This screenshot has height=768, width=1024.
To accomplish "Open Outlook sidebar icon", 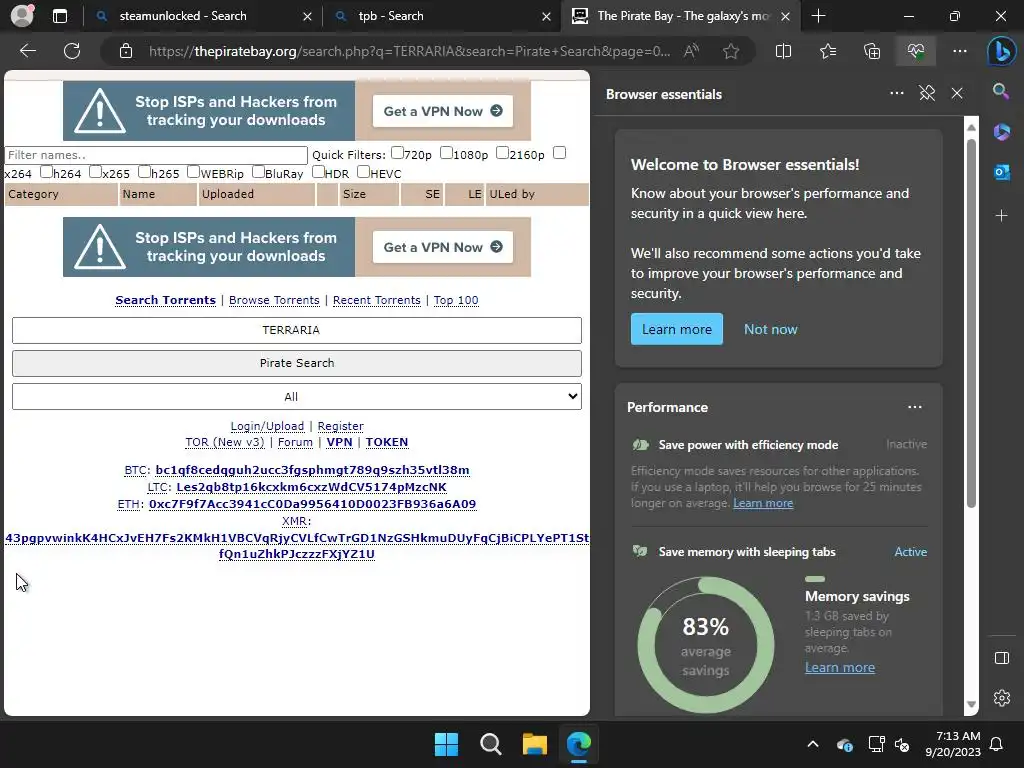I will pos(1001,172).
